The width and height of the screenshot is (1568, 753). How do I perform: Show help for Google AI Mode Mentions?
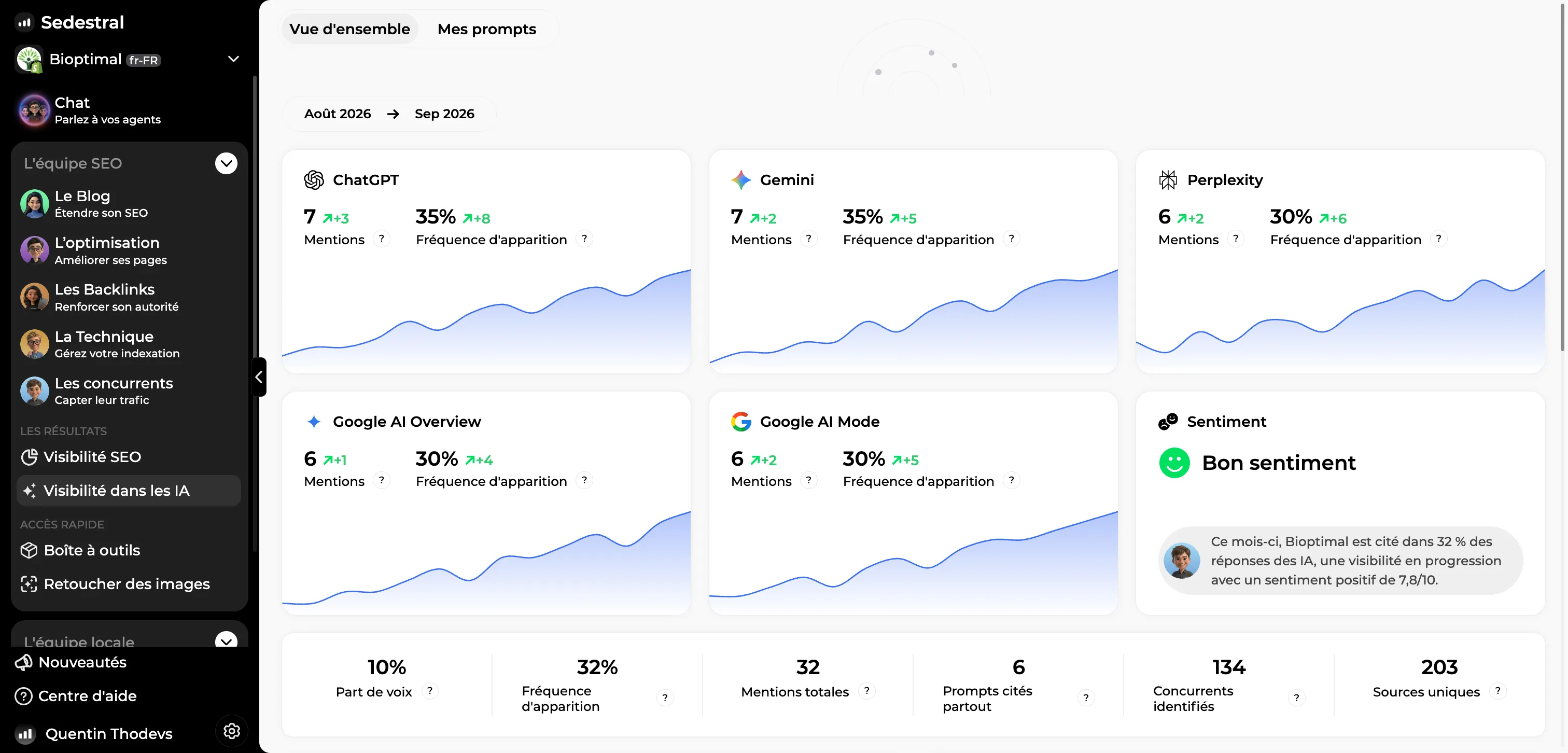[808, 480]
